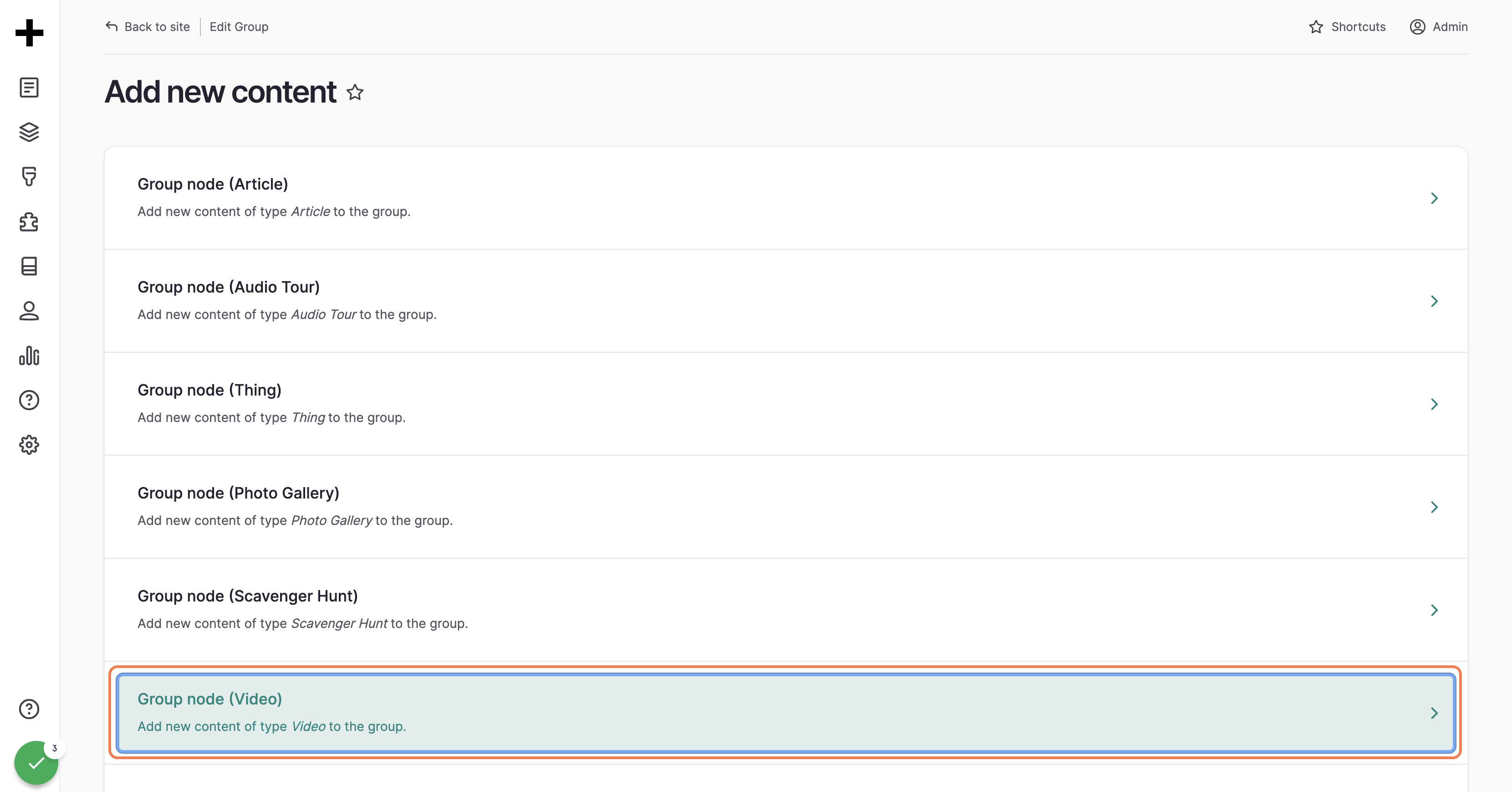Click the Admin user avatar icon
Viewport: 1512px width, 792px height.
pos(1417,27)
